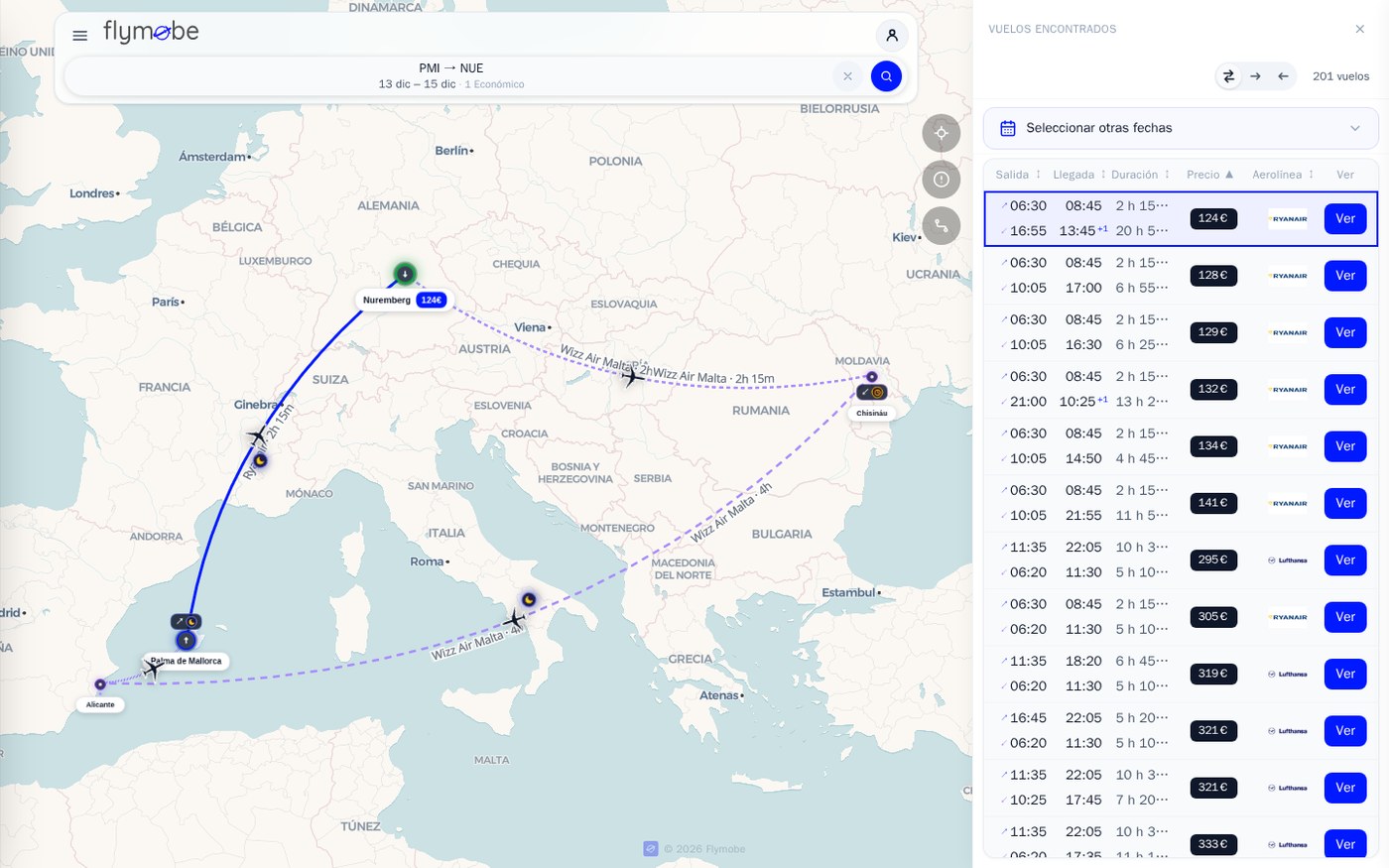
Task: Click the plane icon over southern Italy
Action: pos(514,621)
